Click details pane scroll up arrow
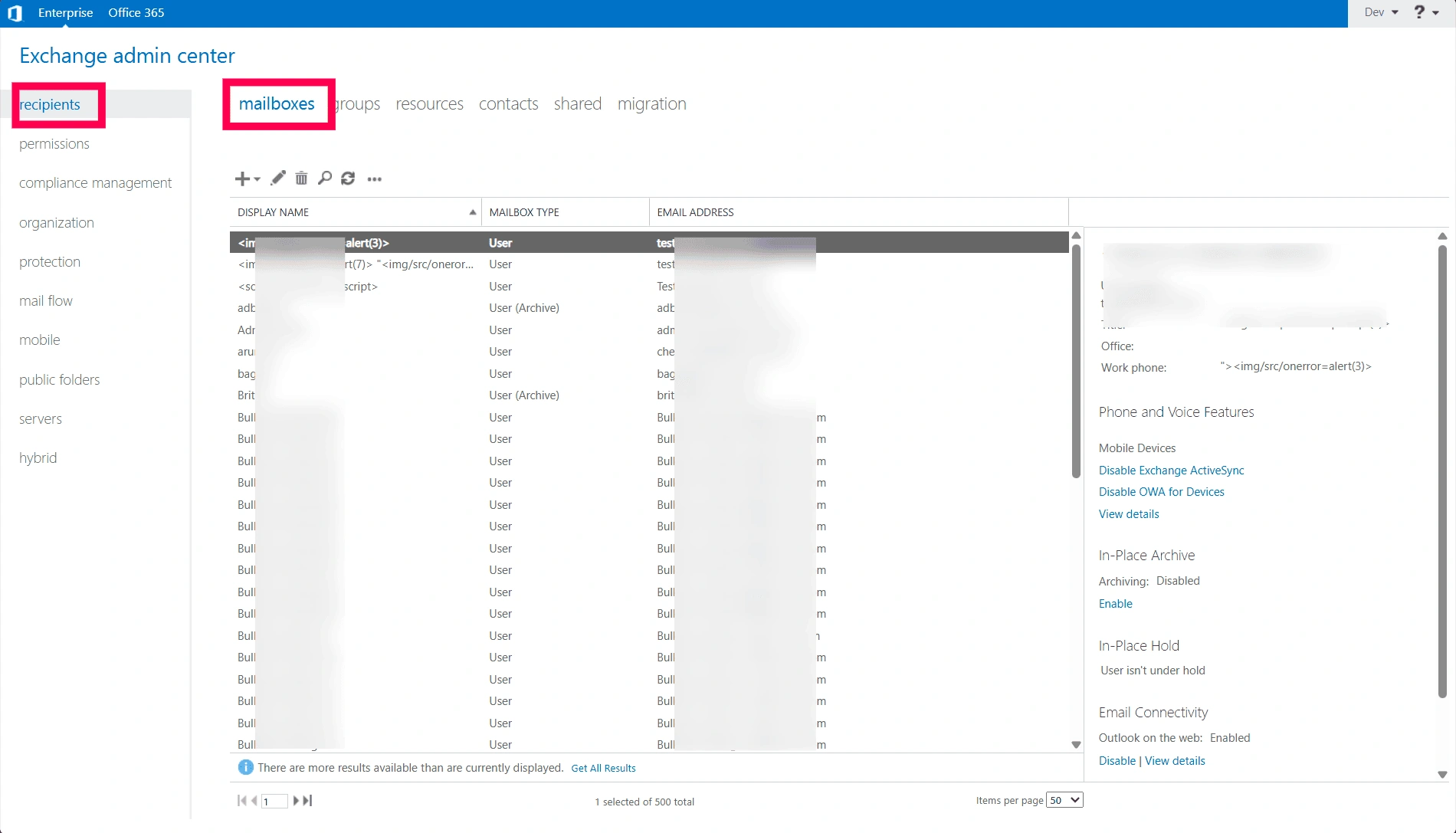 click(1442, 236)
